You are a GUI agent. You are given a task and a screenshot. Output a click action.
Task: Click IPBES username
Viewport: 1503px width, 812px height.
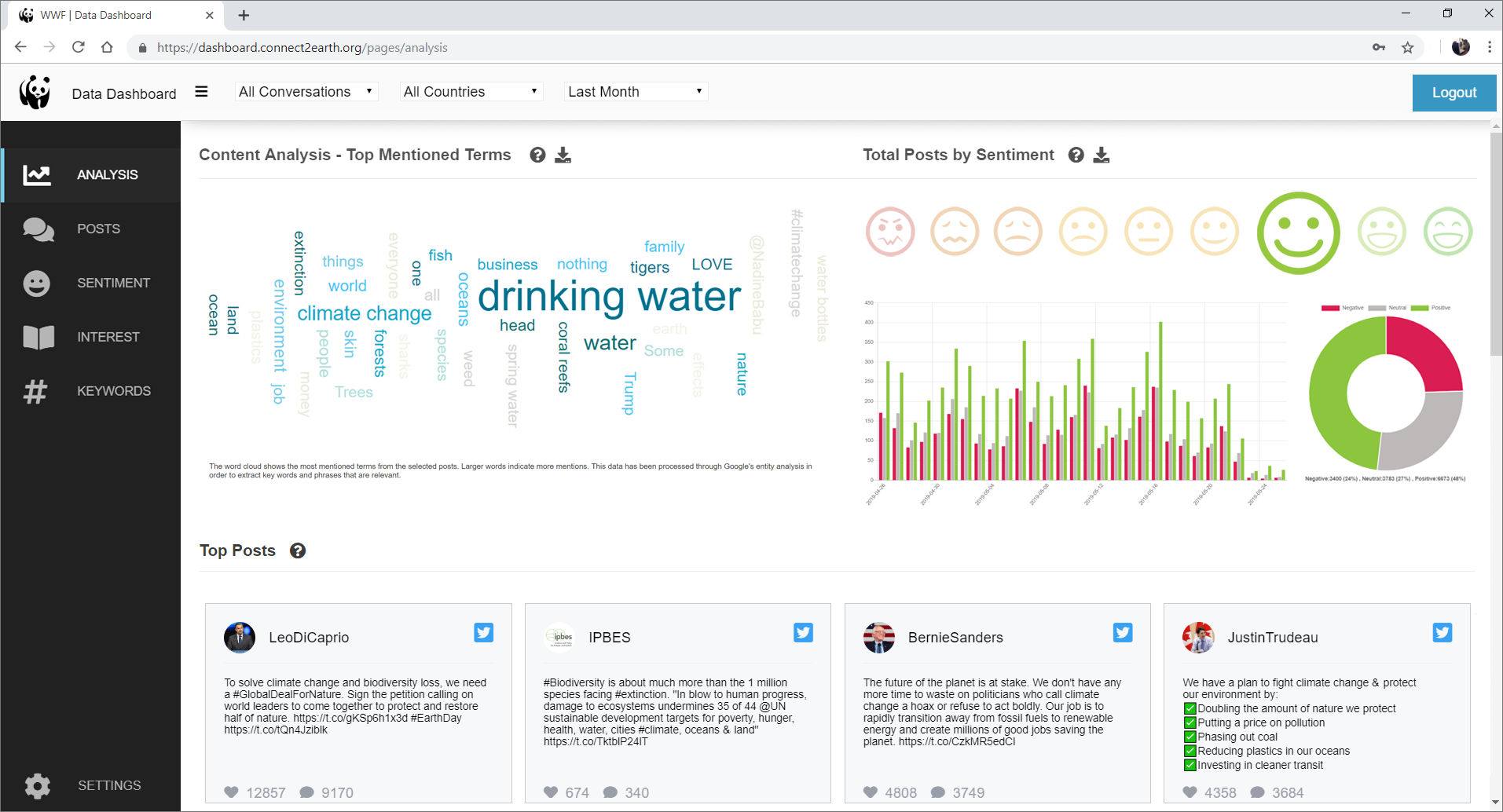(610, 638)
